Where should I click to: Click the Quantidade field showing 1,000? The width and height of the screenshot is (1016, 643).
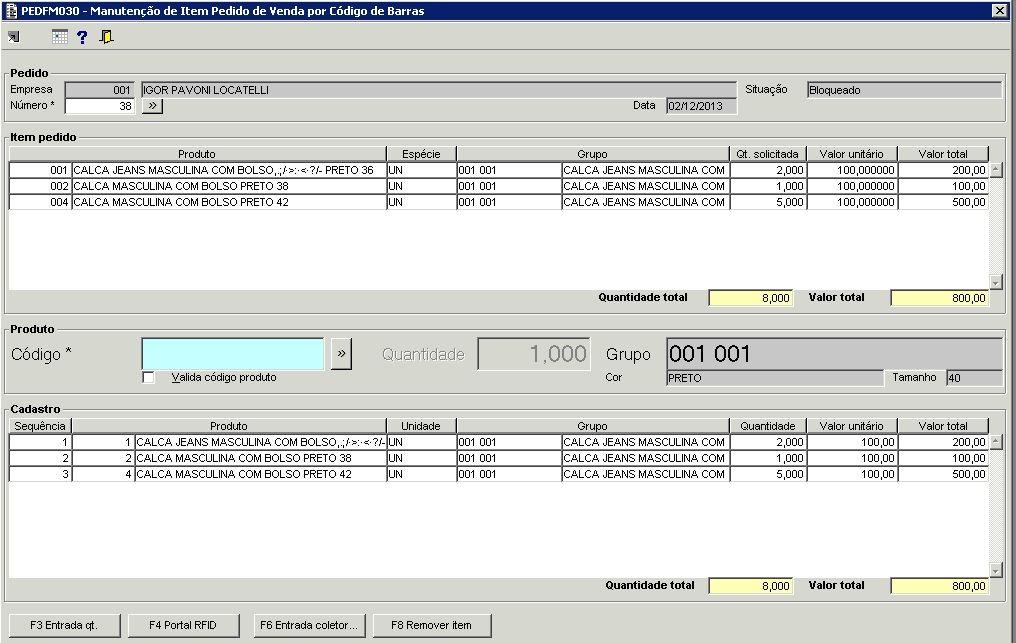tap(534, 354)
